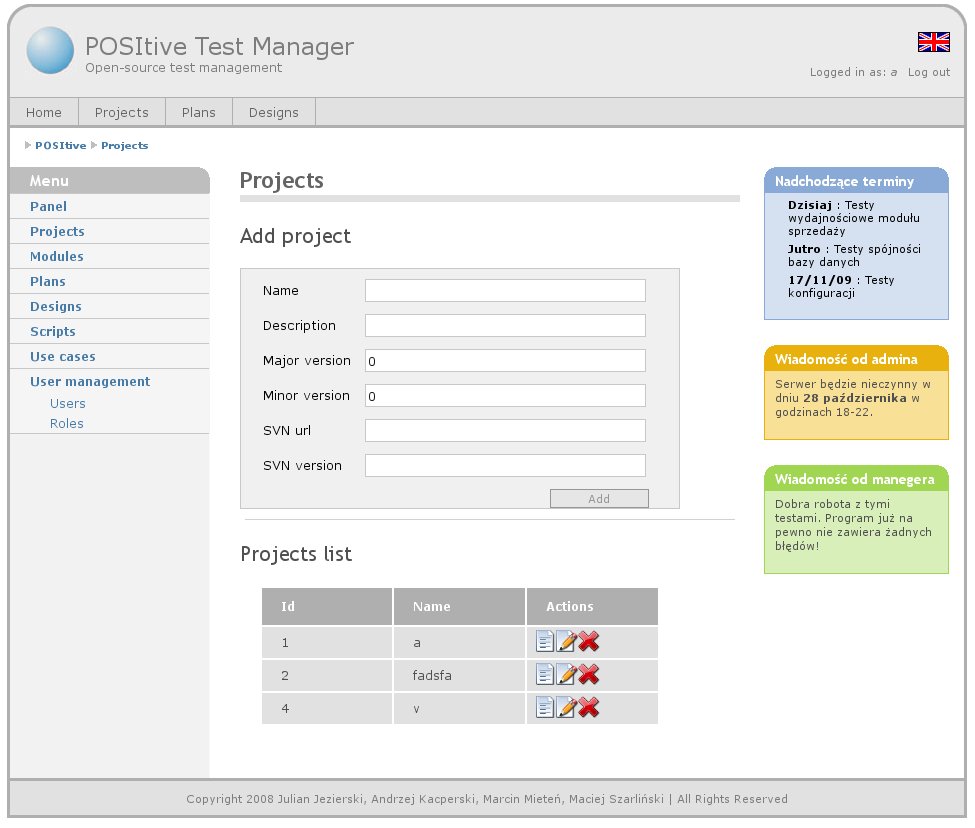
Task: Focus the Description input field
Action: point(505,325)
